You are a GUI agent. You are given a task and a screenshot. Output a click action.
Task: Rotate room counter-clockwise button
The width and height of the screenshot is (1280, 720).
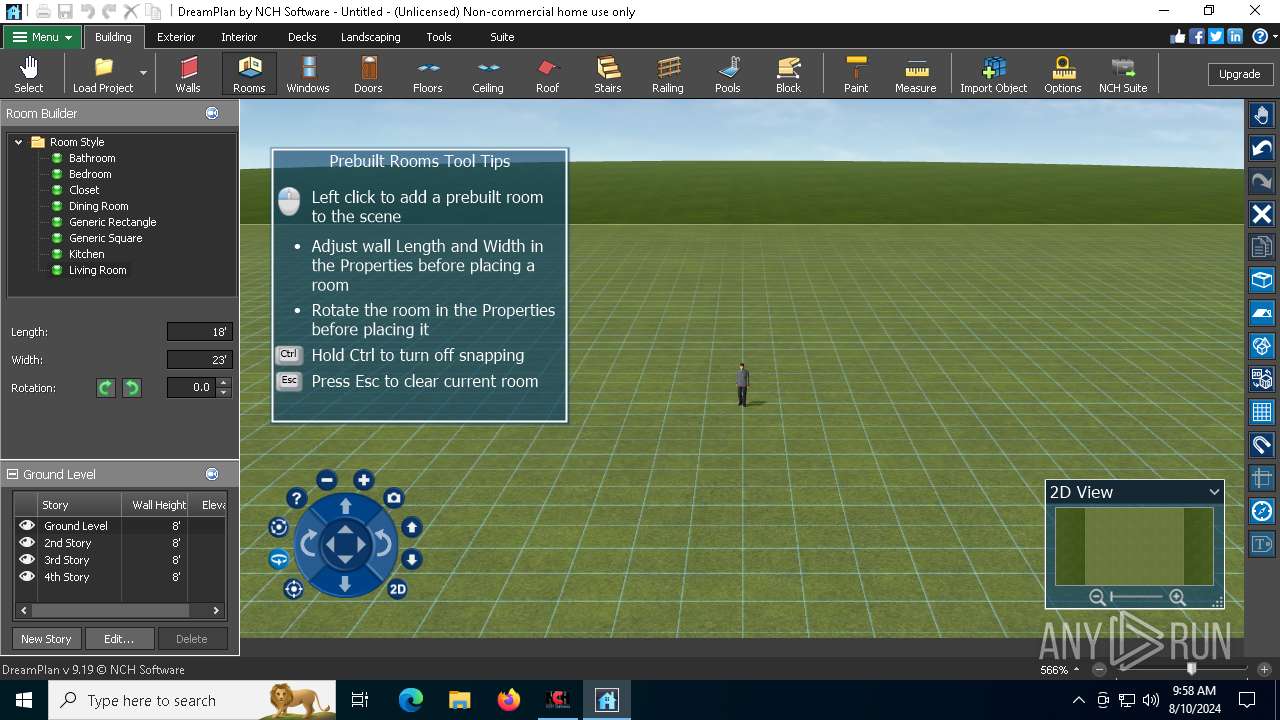click(x=132, y=388)
